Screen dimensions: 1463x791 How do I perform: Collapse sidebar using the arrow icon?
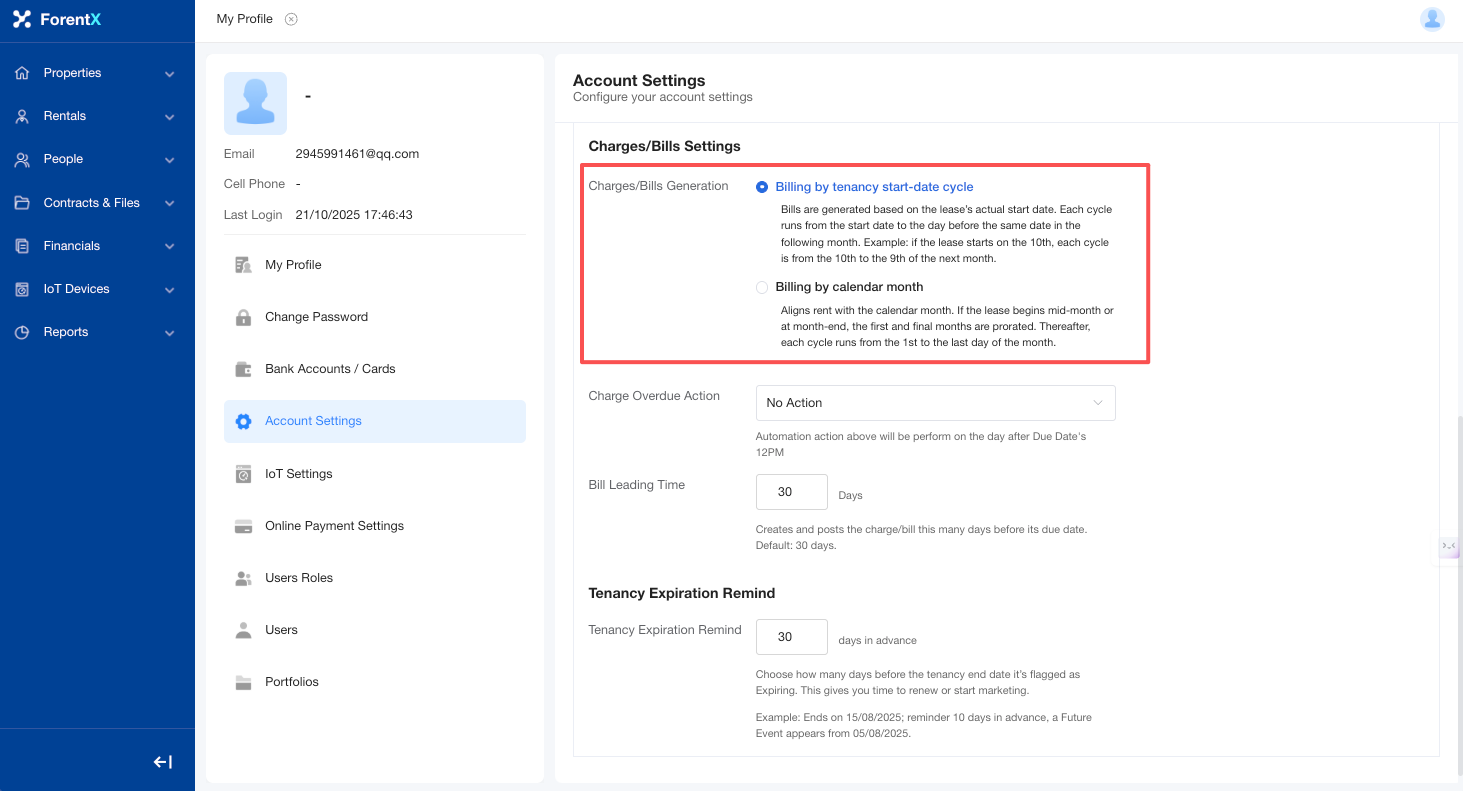click(163, 762)
